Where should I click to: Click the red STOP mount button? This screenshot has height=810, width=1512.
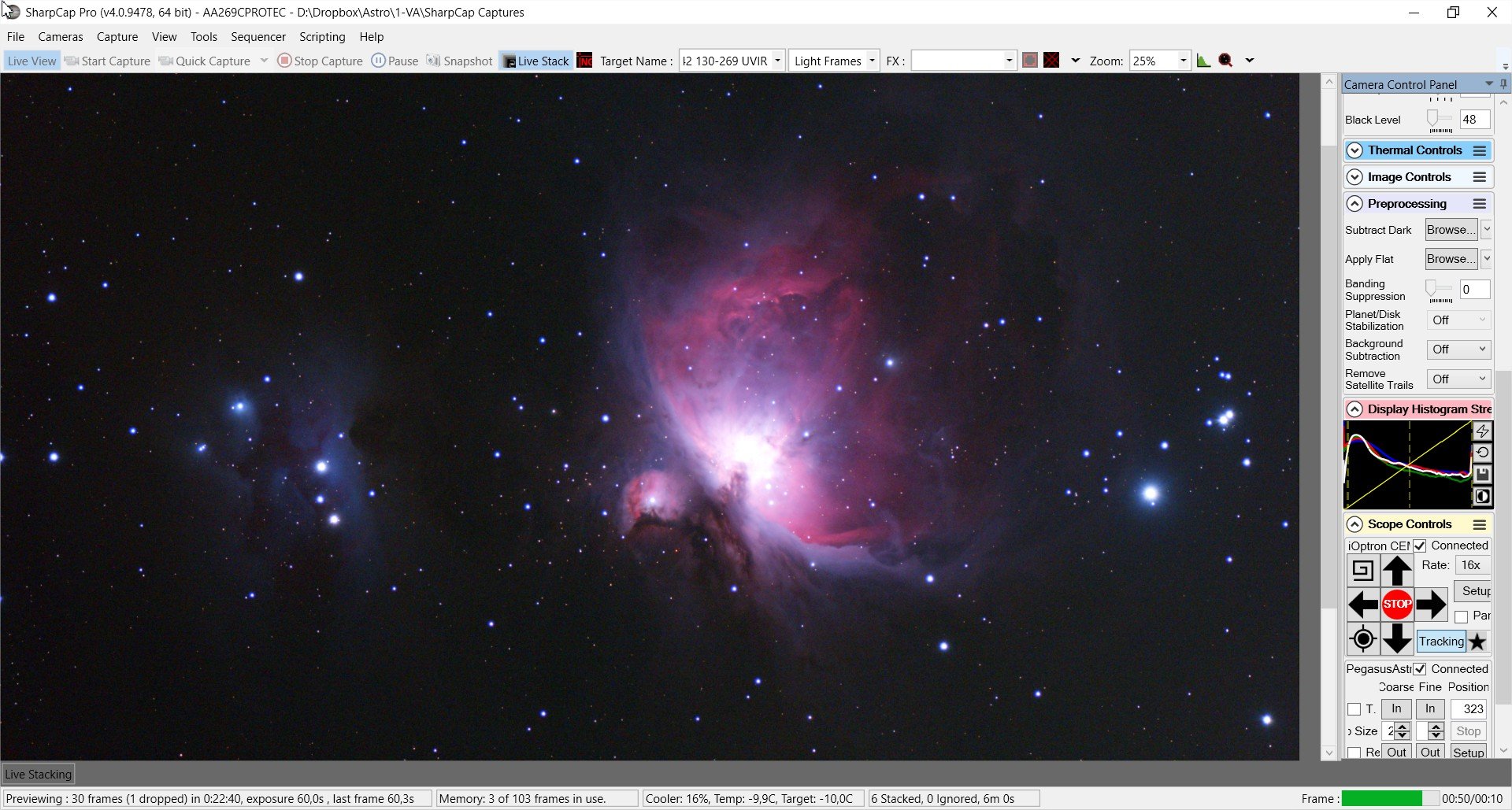(1397, 605)
